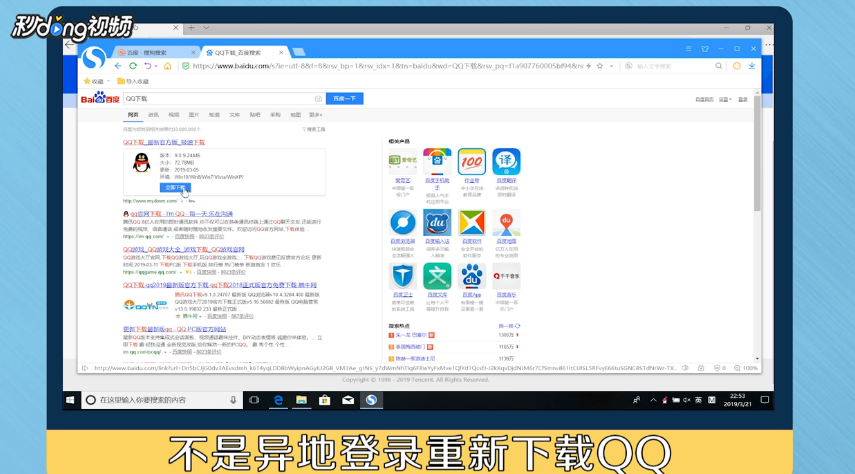
Task: Reload the page with the green refresh icon
Action: (x=133, y=66)
